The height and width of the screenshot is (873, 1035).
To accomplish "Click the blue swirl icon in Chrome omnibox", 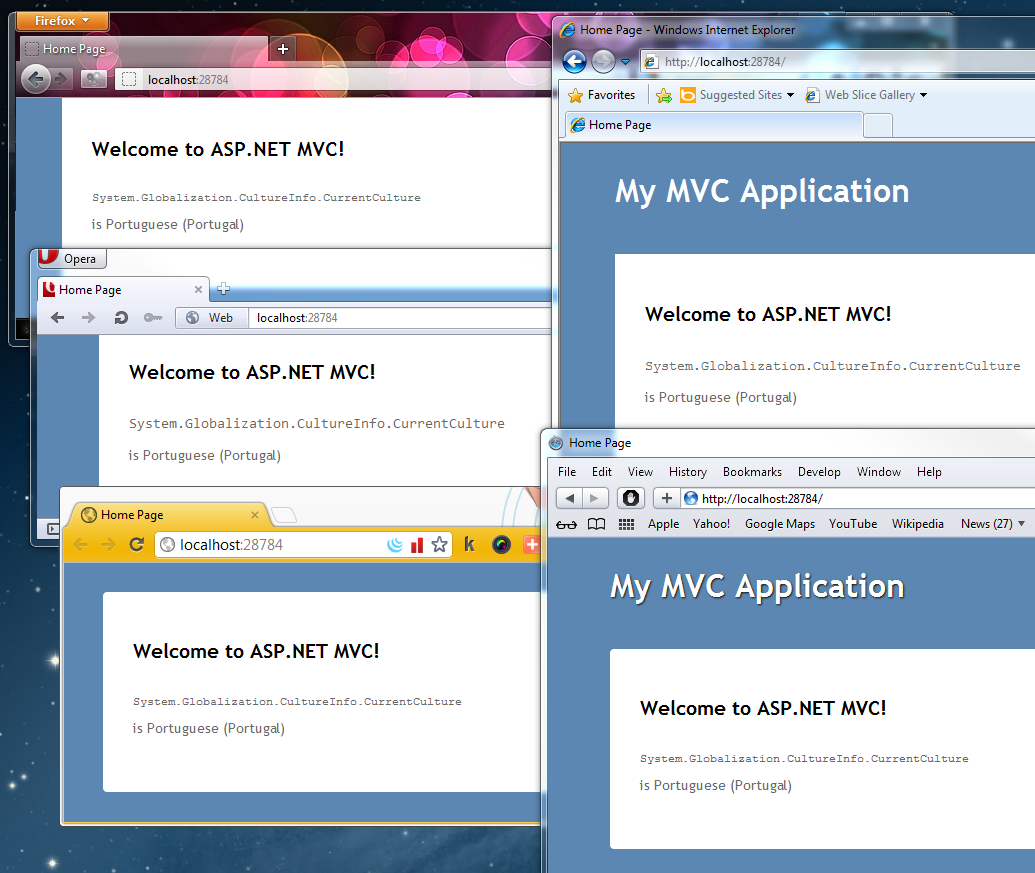I will coord(395,545).
